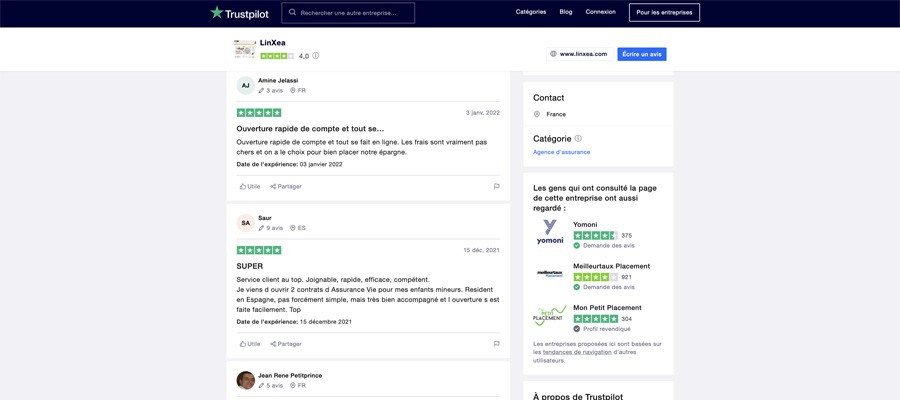Click the 9 avis count under Saur

coord(271,228)
